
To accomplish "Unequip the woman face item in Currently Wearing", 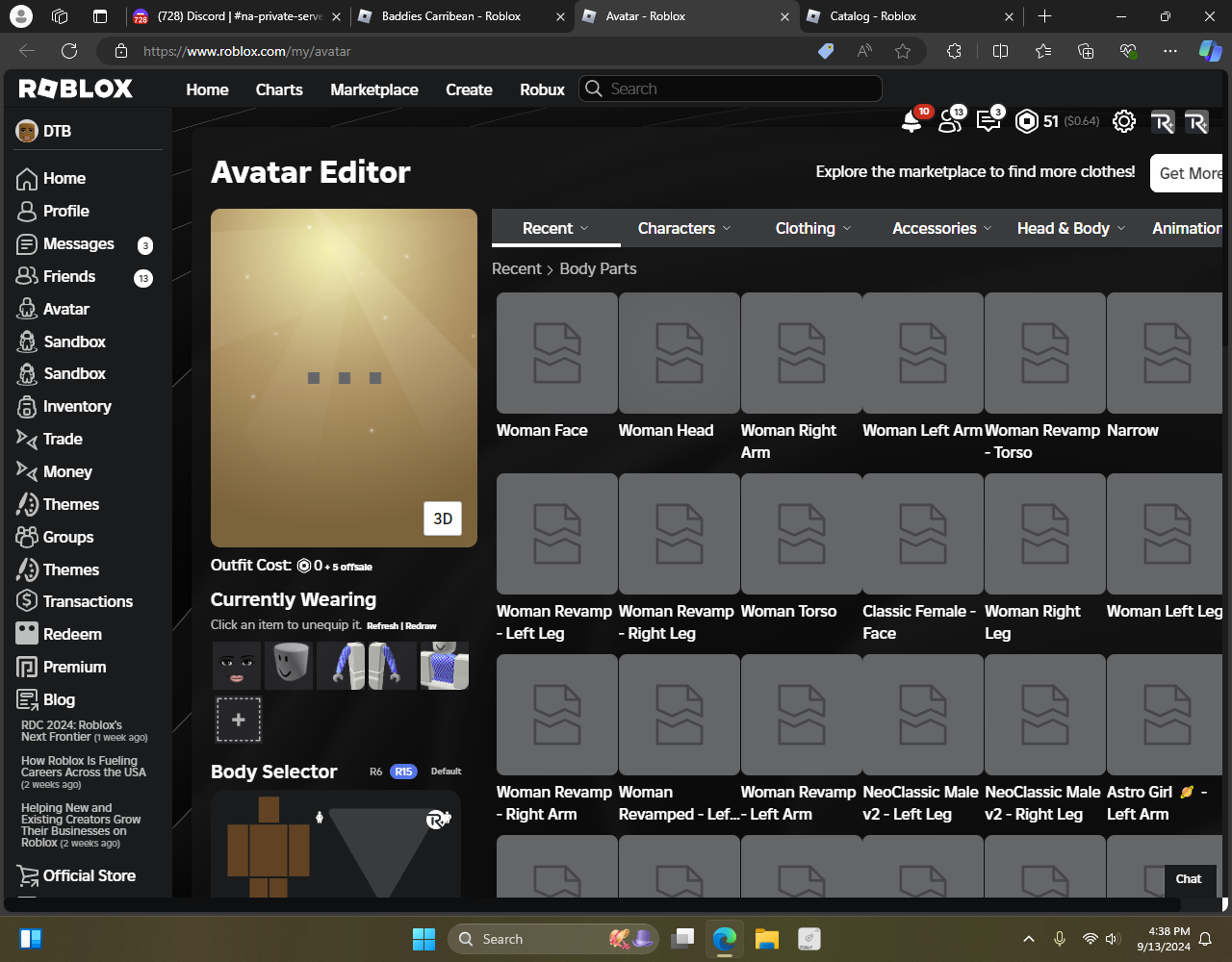I will click(x=236, y=666).
